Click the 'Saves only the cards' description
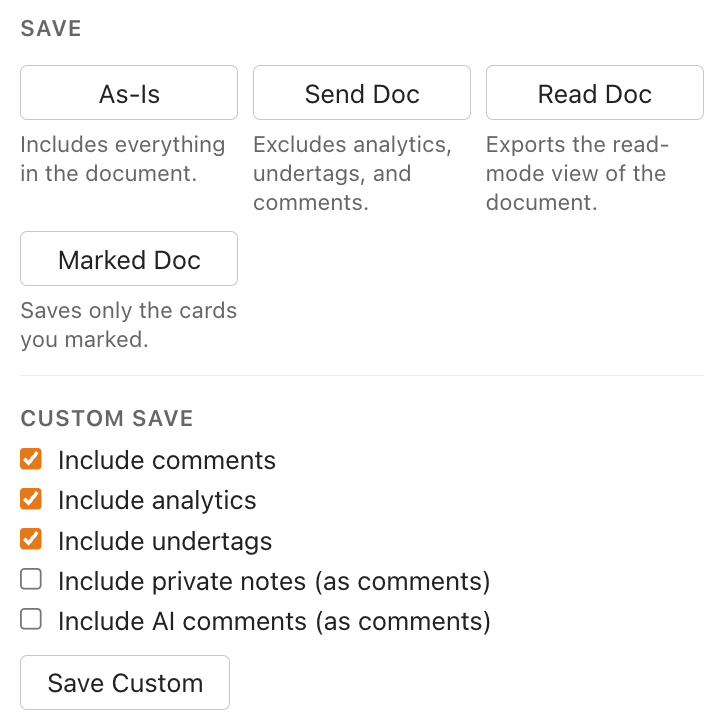This screenshot has height=728, width=726. (x=129, y=325)
